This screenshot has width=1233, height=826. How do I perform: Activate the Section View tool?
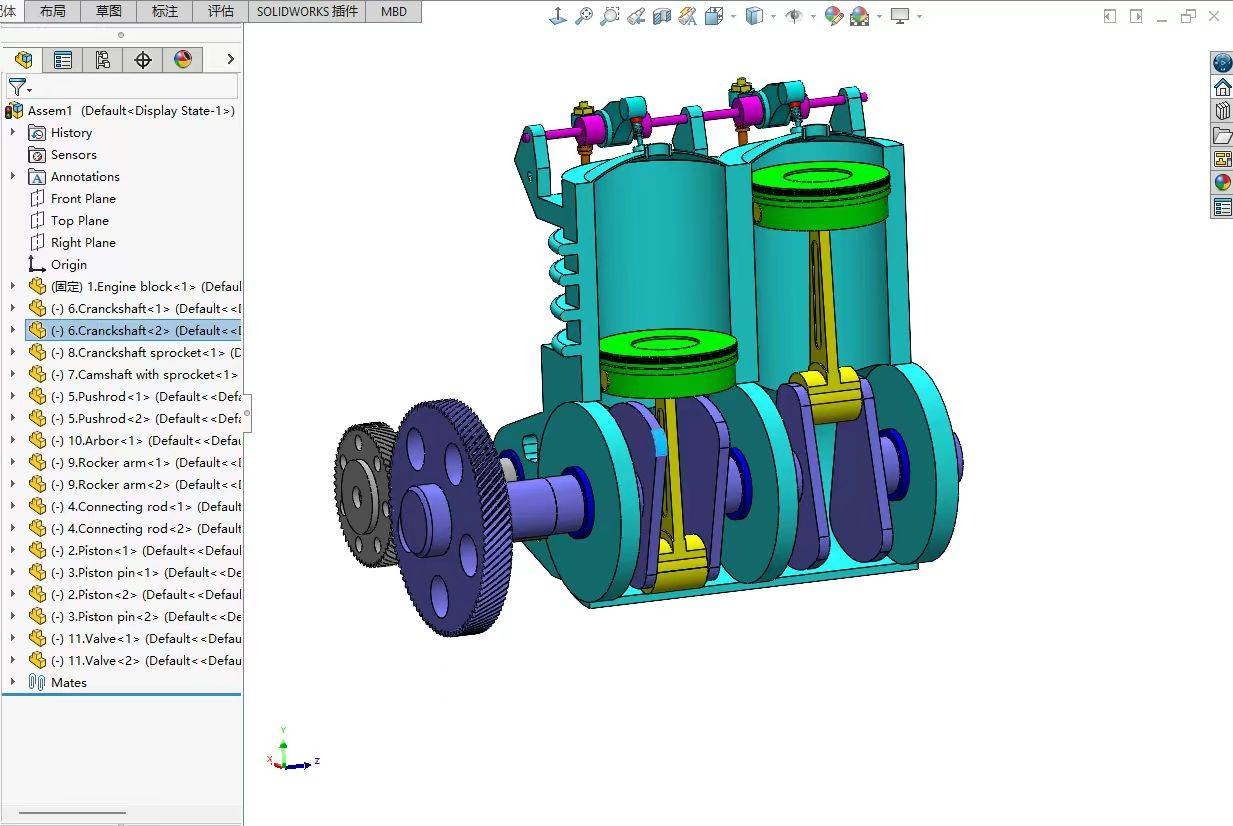coord(662,16)
